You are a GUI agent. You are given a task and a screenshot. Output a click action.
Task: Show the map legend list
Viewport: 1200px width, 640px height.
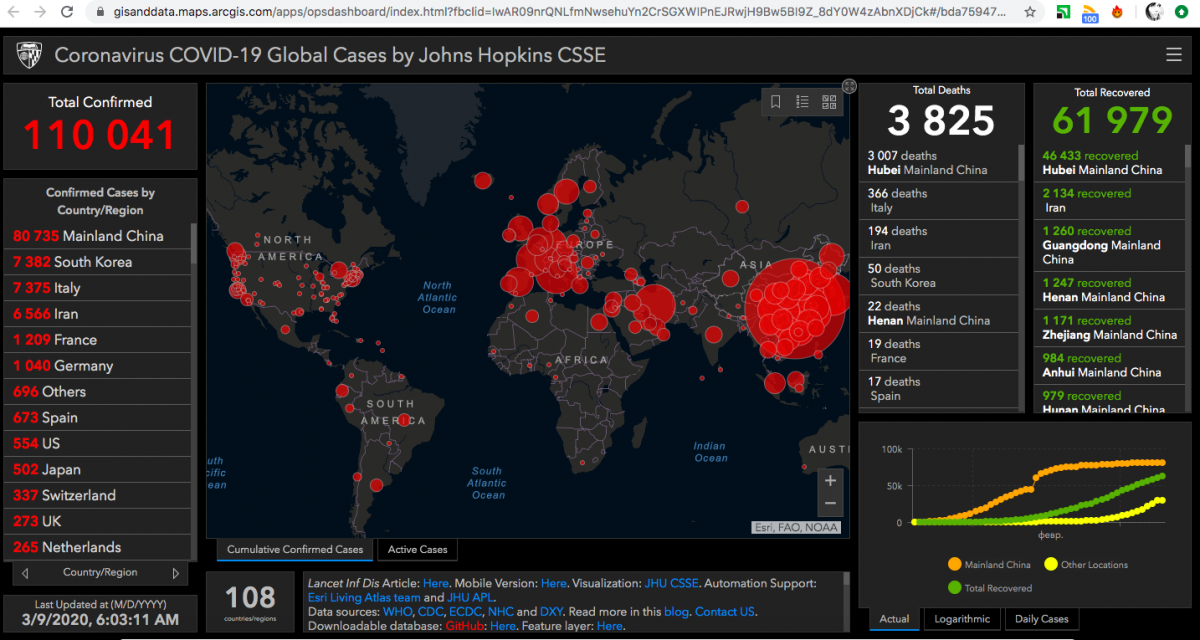pos(802,102)
